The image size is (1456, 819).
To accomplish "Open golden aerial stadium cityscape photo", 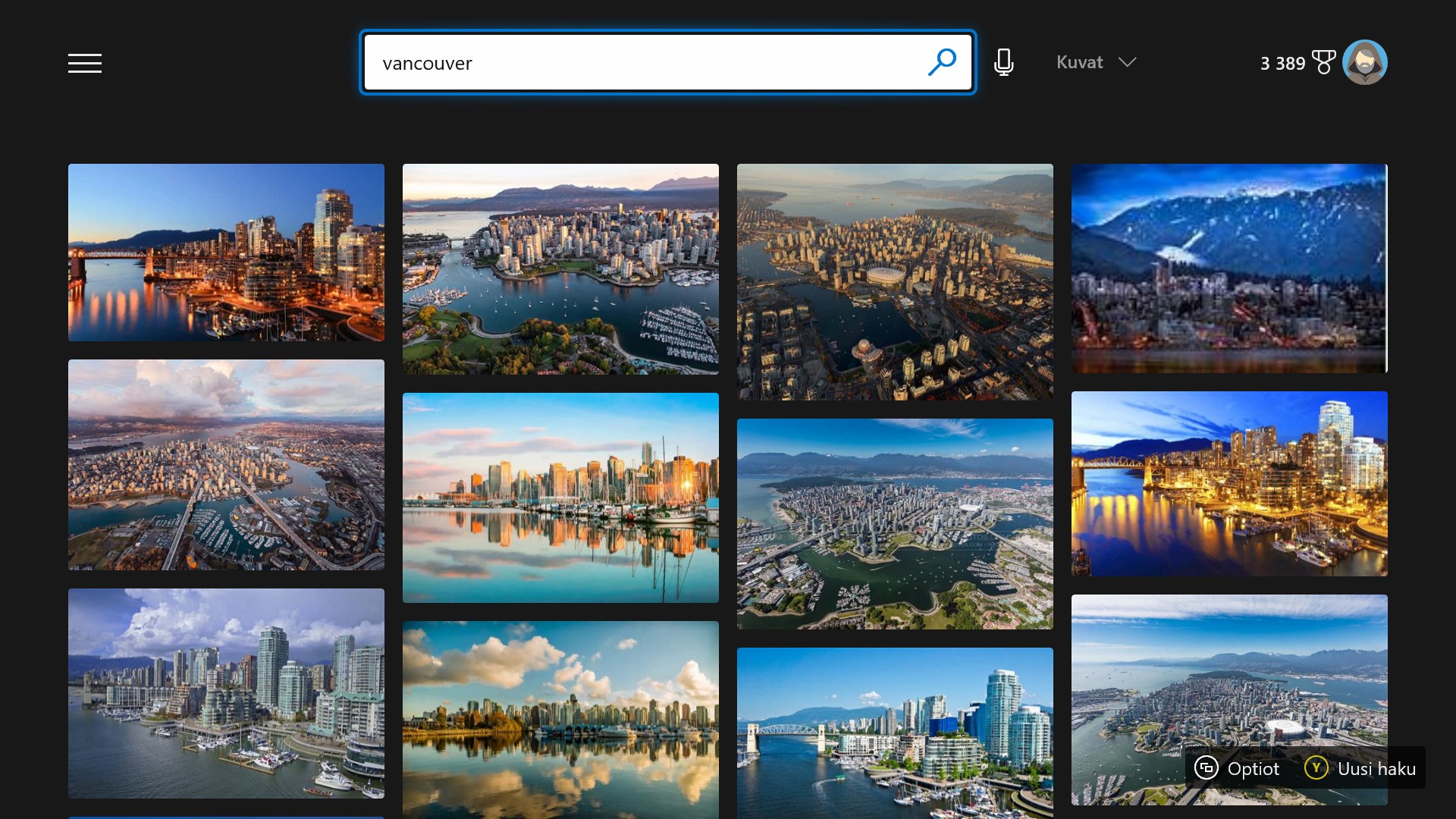I will tap(895, 281).
